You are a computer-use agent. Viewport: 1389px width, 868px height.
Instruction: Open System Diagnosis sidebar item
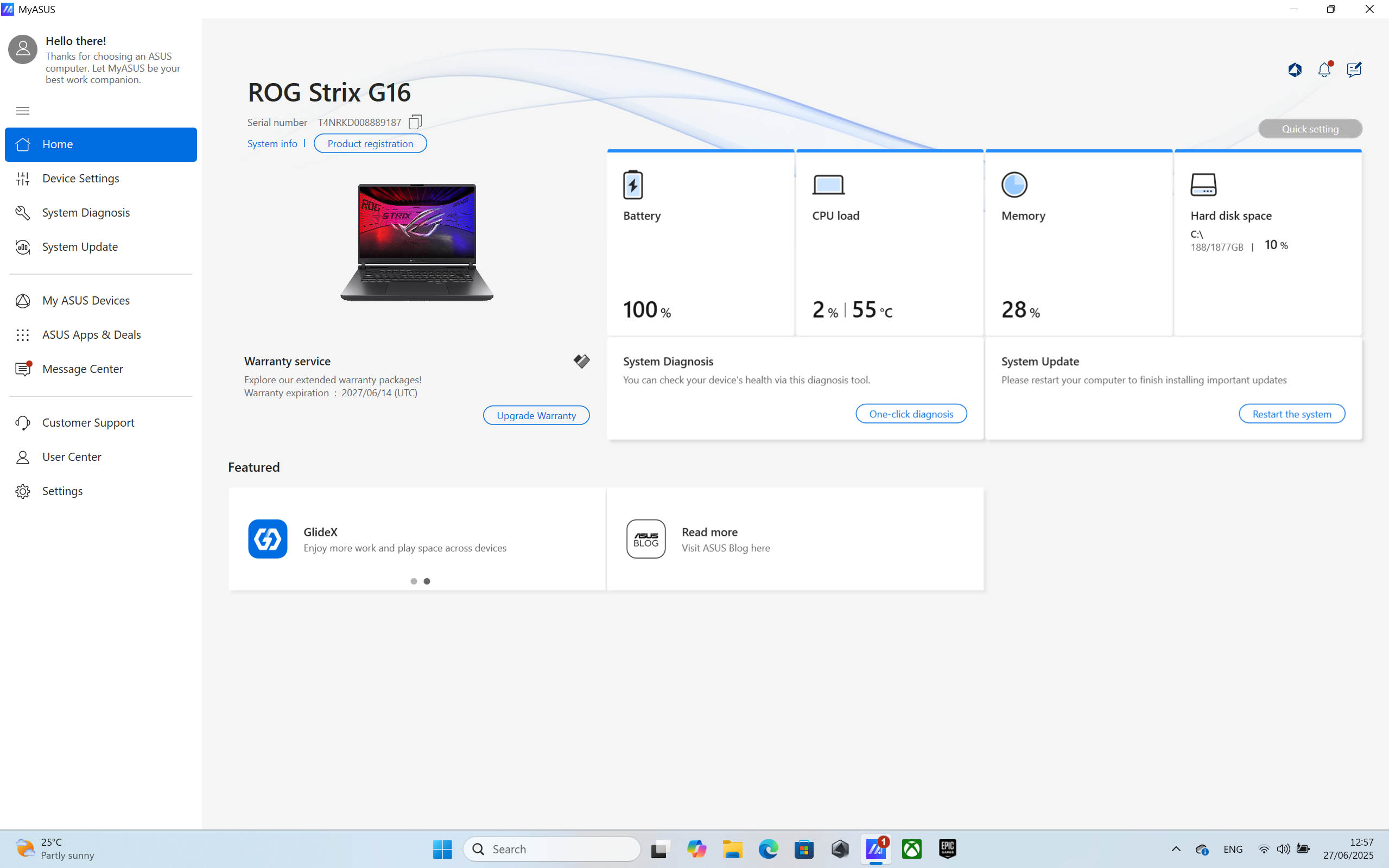click(x=101, y=212)
